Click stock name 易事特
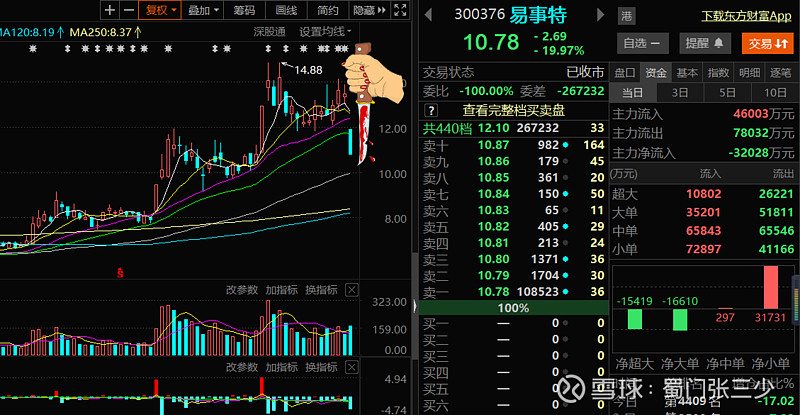 538,15
